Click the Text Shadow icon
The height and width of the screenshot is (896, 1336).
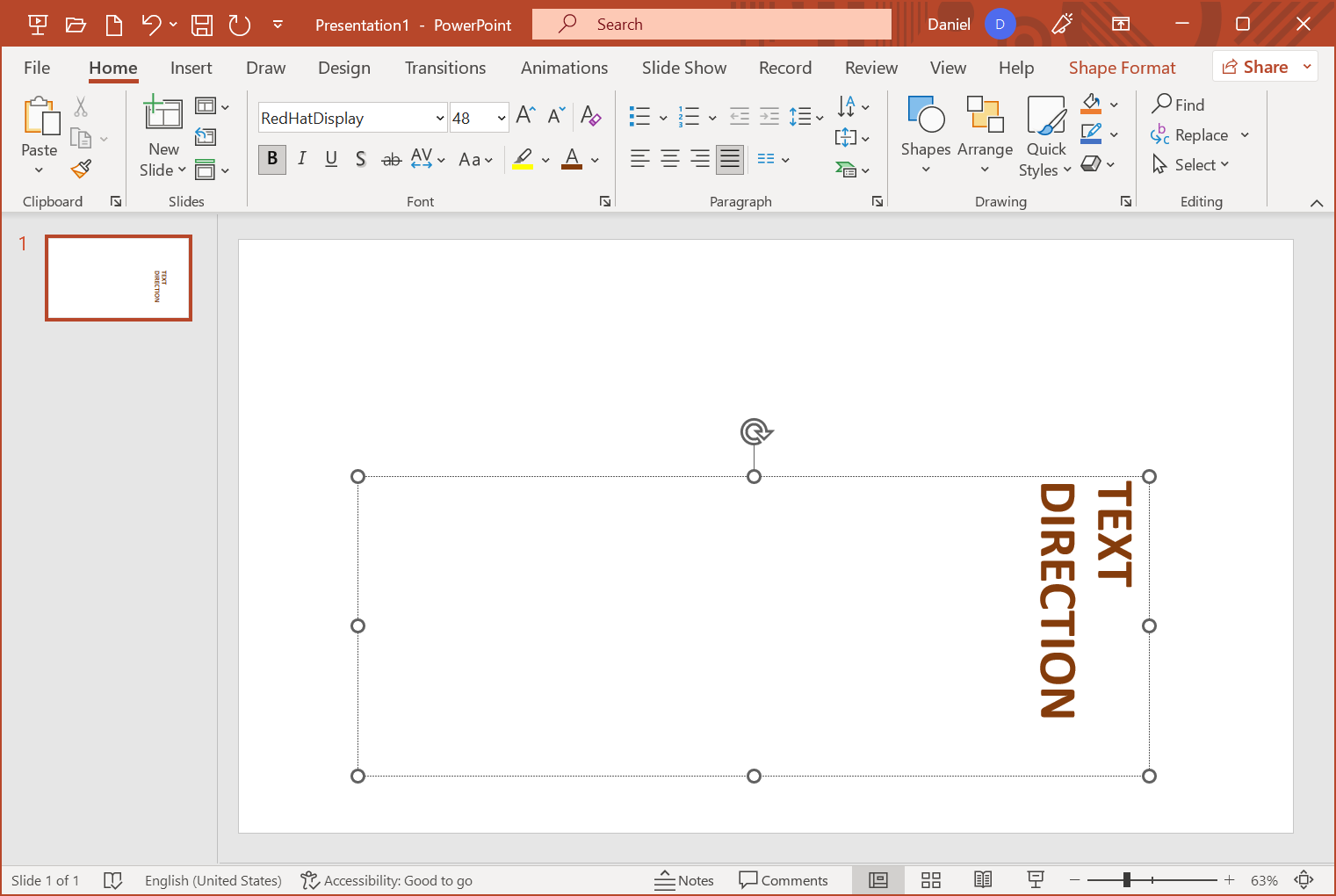360,159
